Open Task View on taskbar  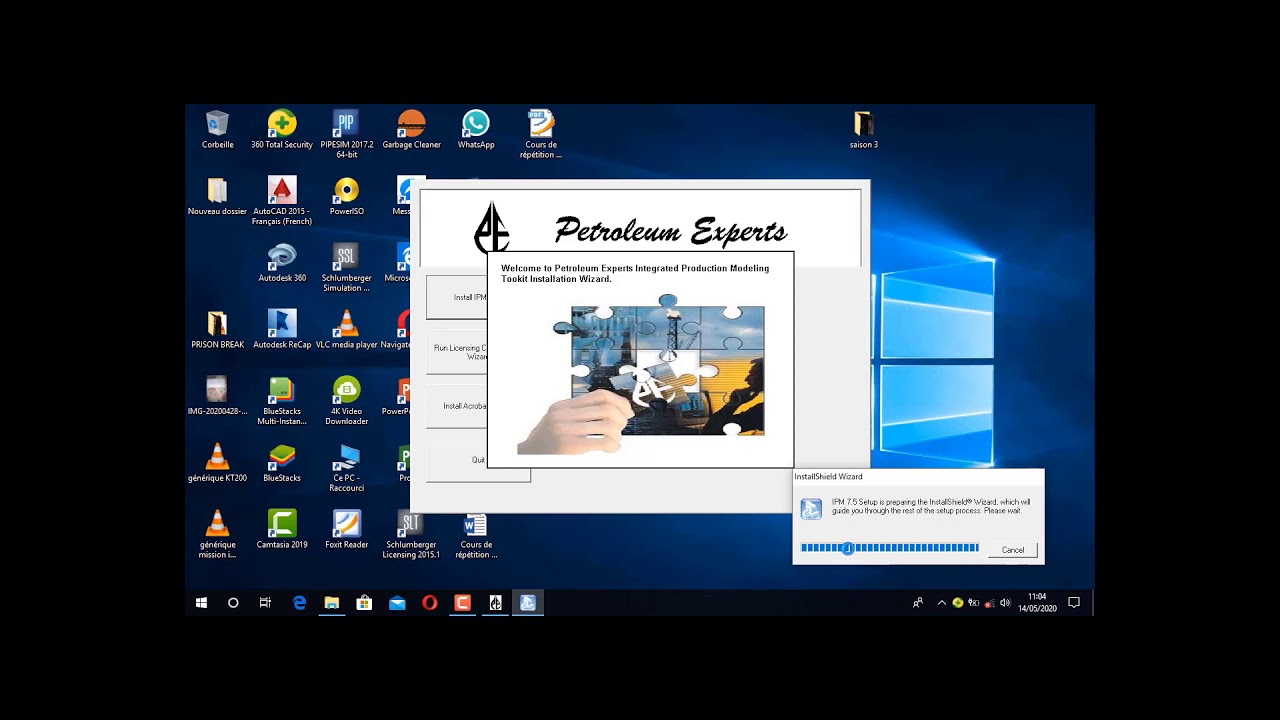click(265, 603)
